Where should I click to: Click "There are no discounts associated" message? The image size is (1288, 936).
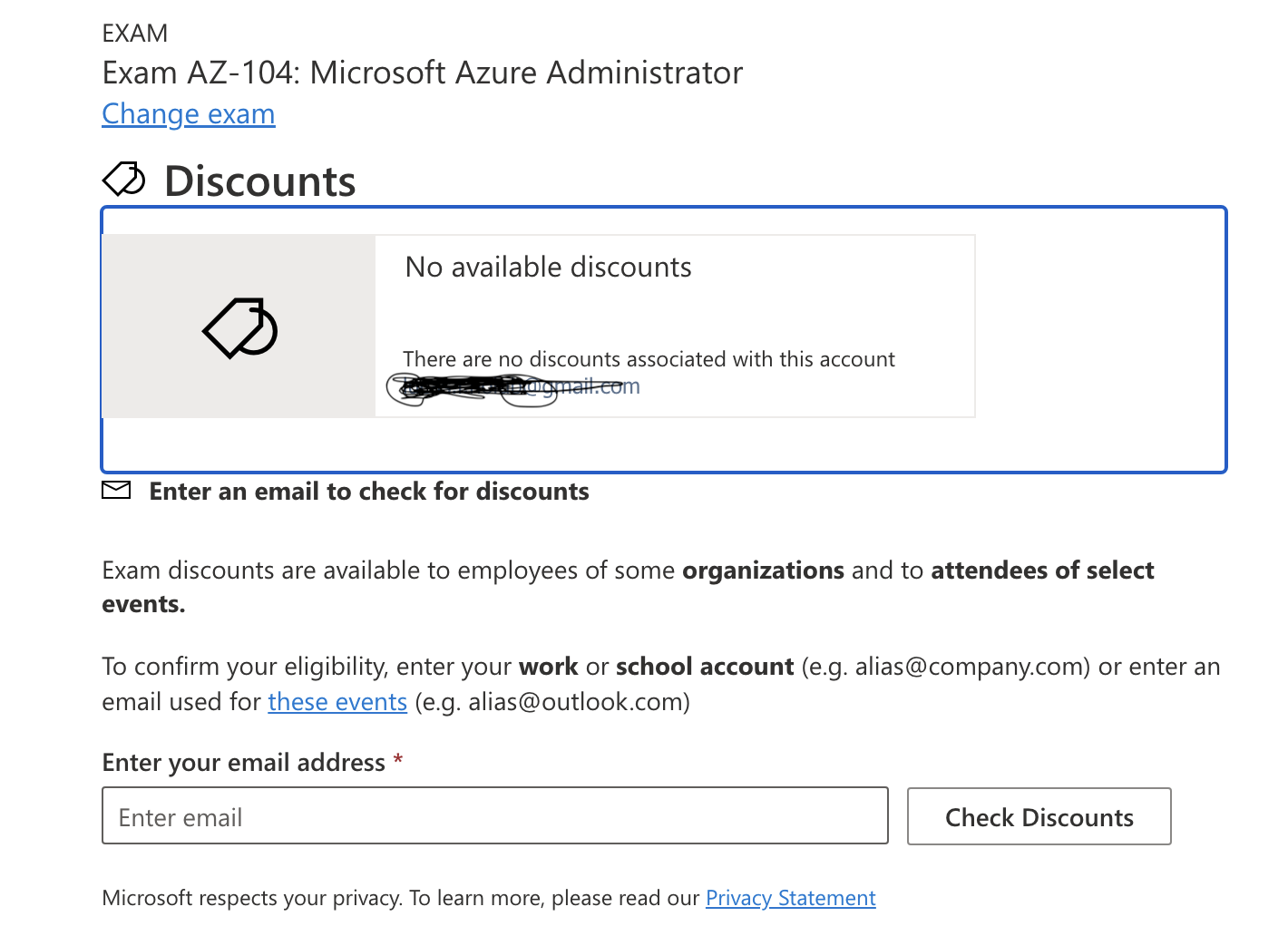[x=649, y=359]
